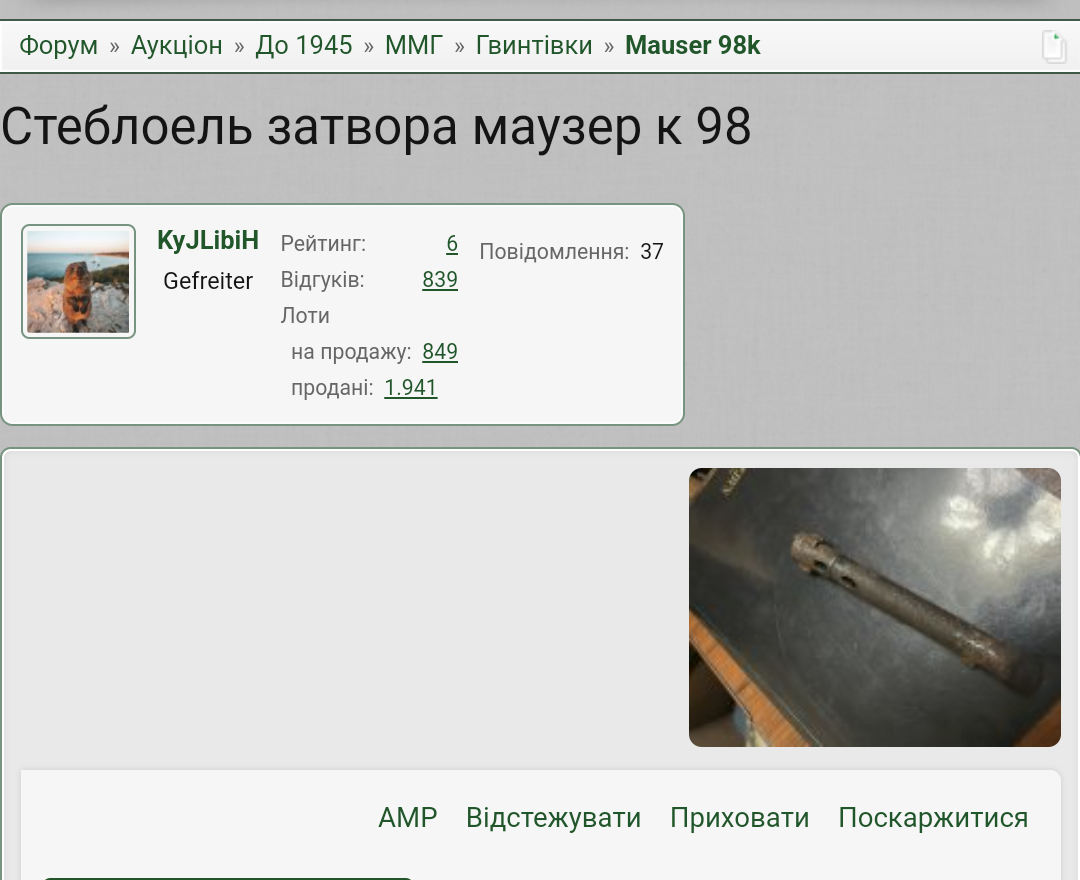Viewport: 1080px width, 880px height.
Task: Select the Gefreiter rank text
Action: (208, 281)
